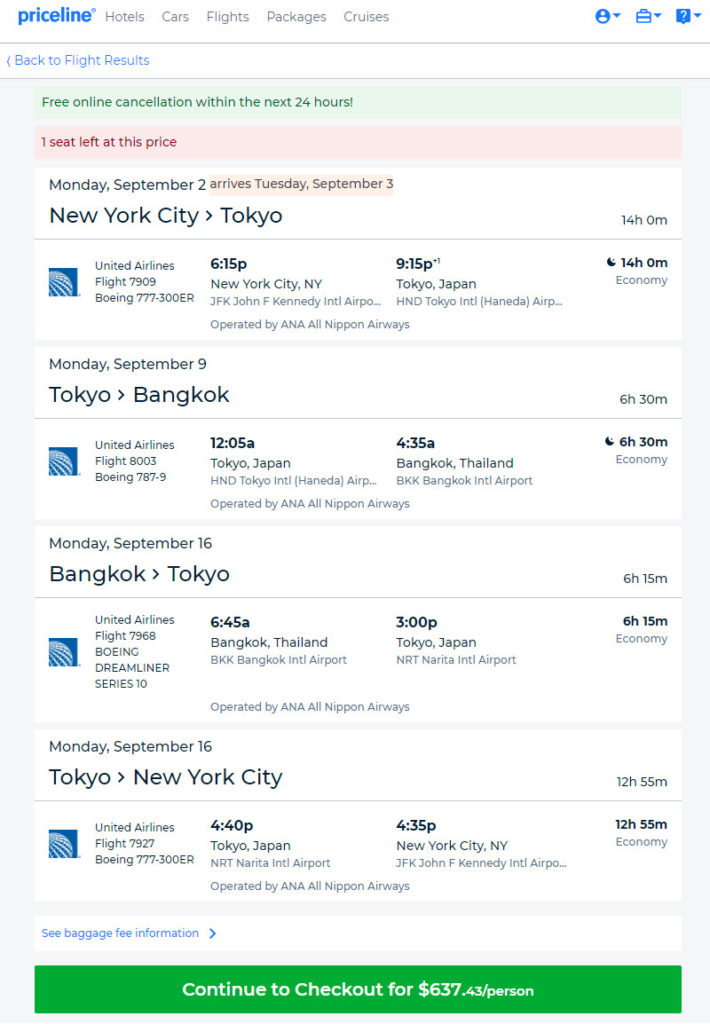Viewport: 710px width, 1024px height.
Task: Click the priceline logo
Action: tap(56, 16)
